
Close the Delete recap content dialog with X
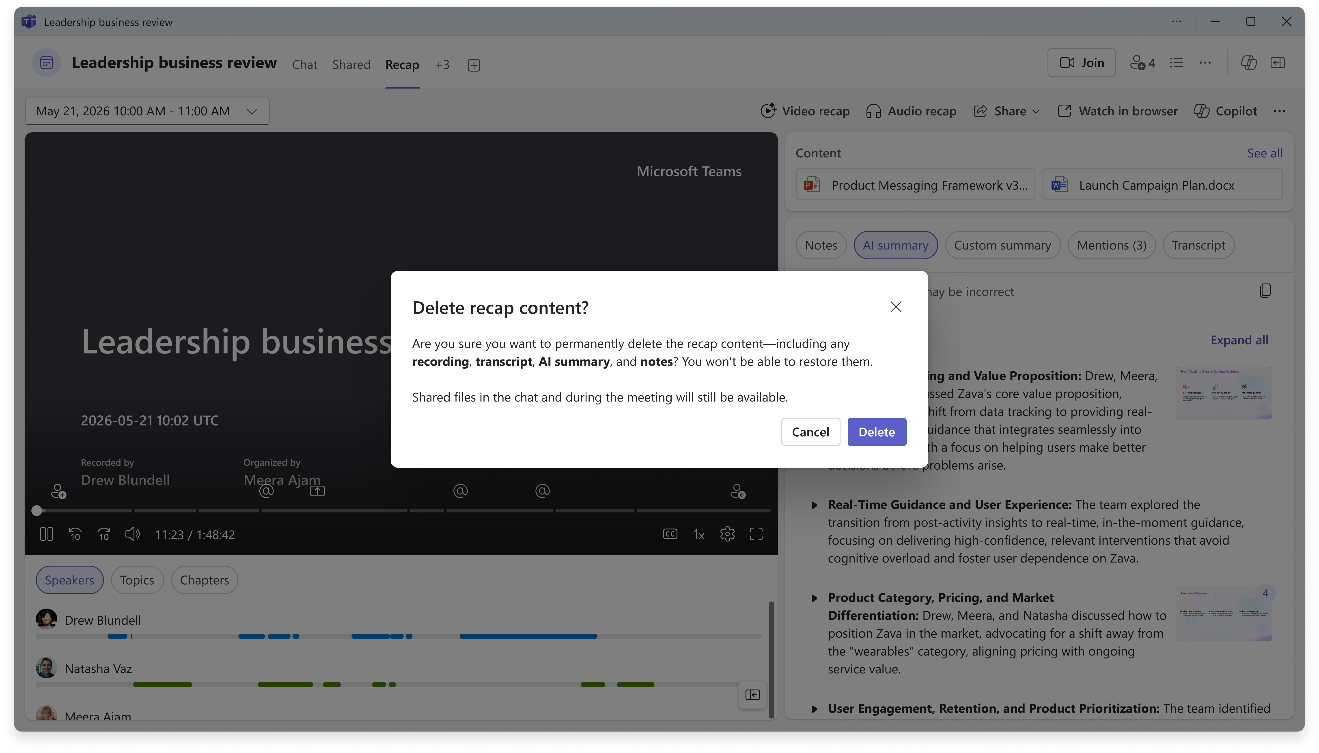click(x=896, y=307)
